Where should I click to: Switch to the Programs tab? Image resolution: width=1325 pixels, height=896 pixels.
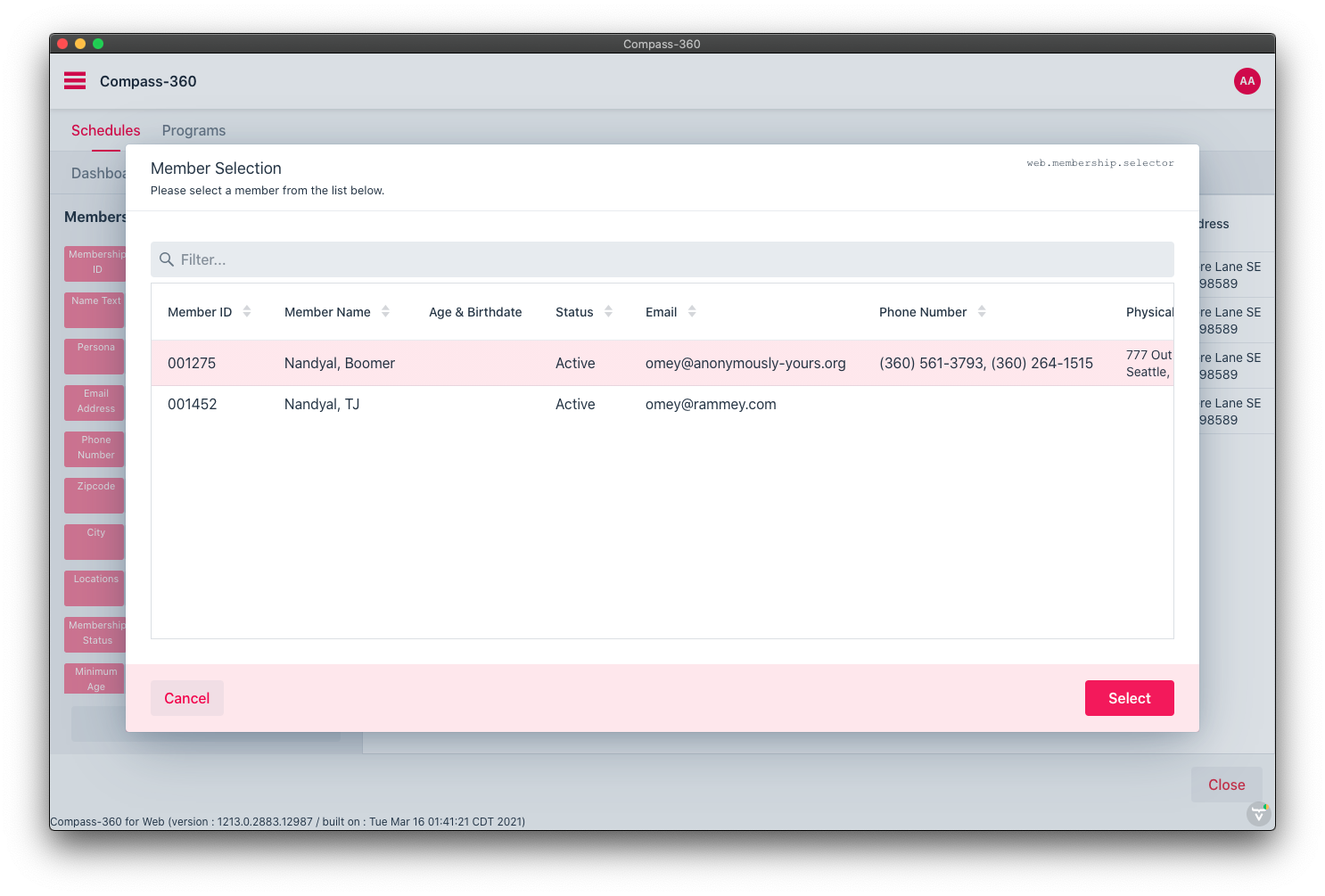click(x=193, y=130)
